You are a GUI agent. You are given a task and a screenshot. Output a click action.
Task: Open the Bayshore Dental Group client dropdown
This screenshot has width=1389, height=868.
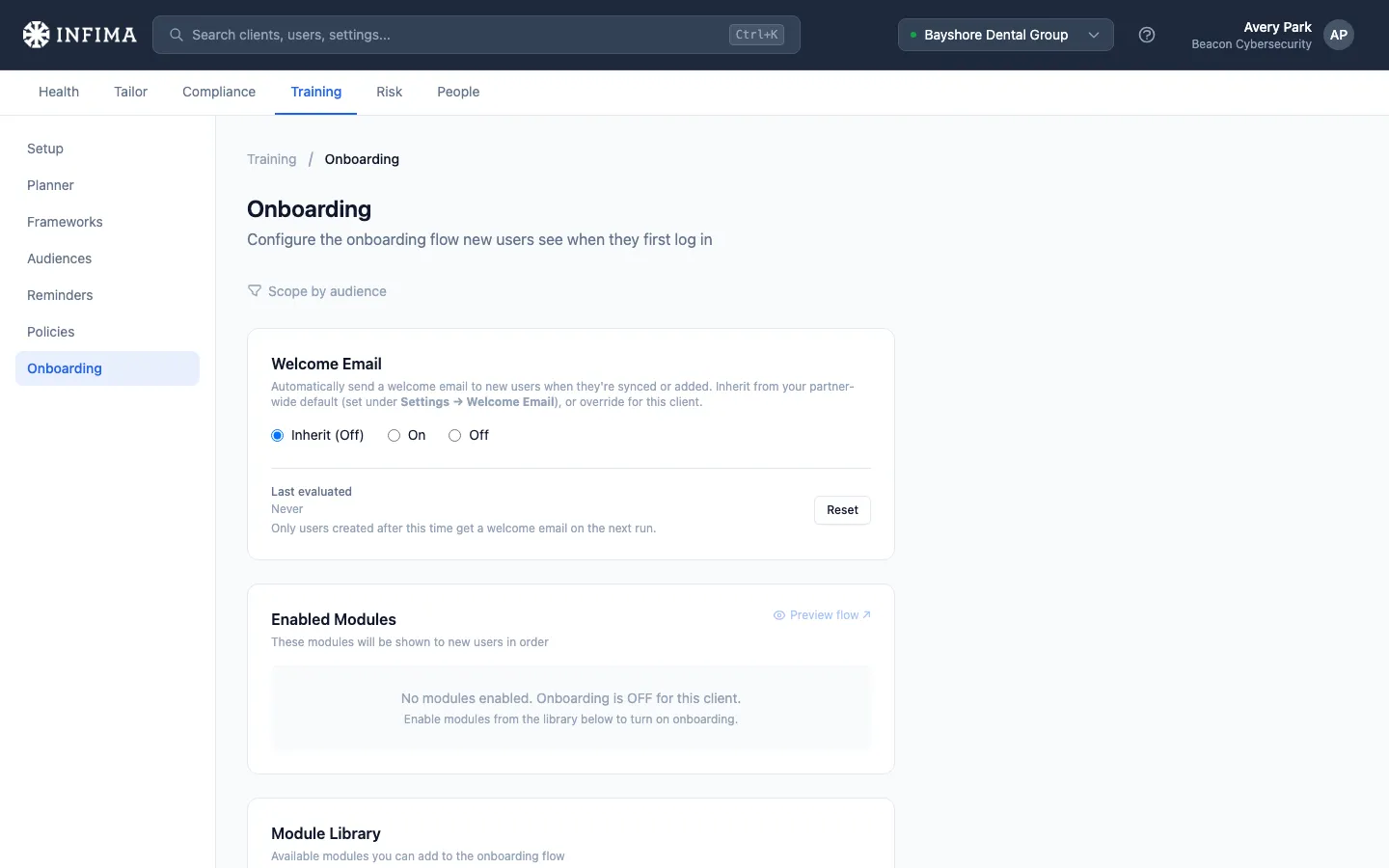coord(1005,35)
